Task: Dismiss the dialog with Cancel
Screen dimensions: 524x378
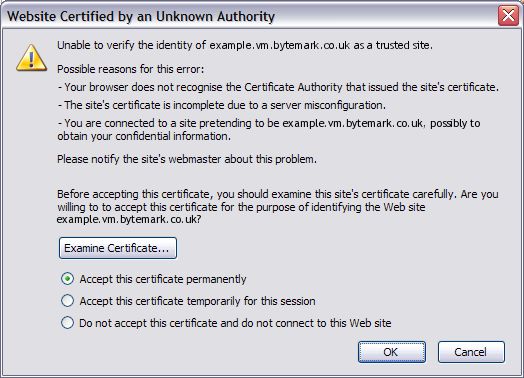Action: [471, 352]
